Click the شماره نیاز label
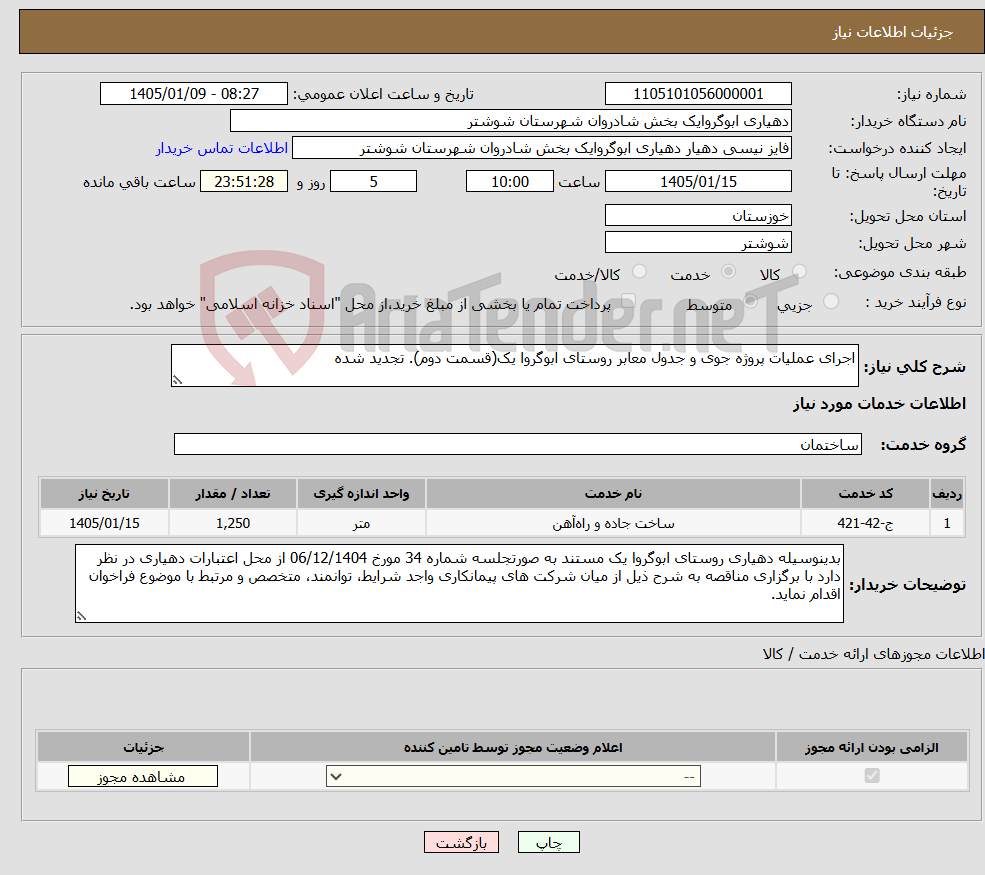985x875 pixels. [931, 94]
